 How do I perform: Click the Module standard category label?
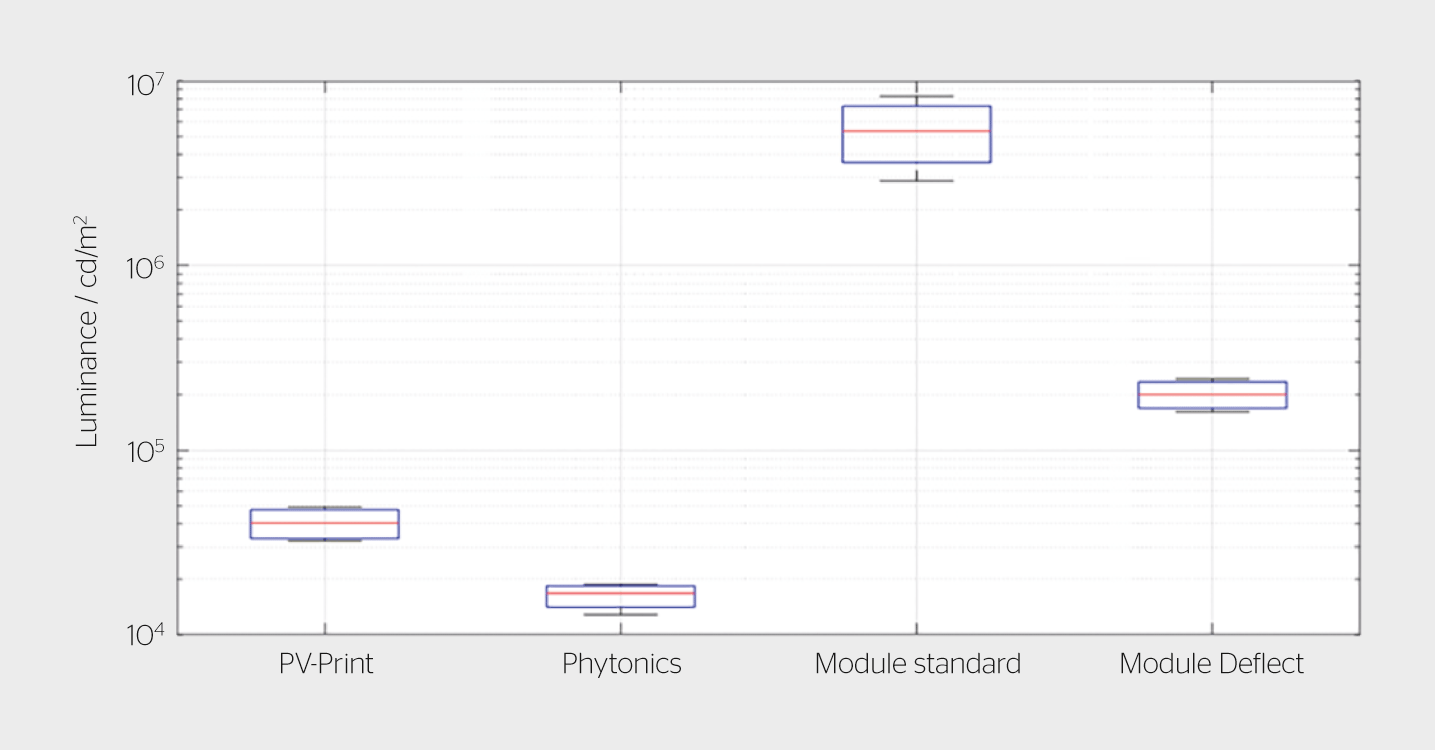[x=917, y=664]
